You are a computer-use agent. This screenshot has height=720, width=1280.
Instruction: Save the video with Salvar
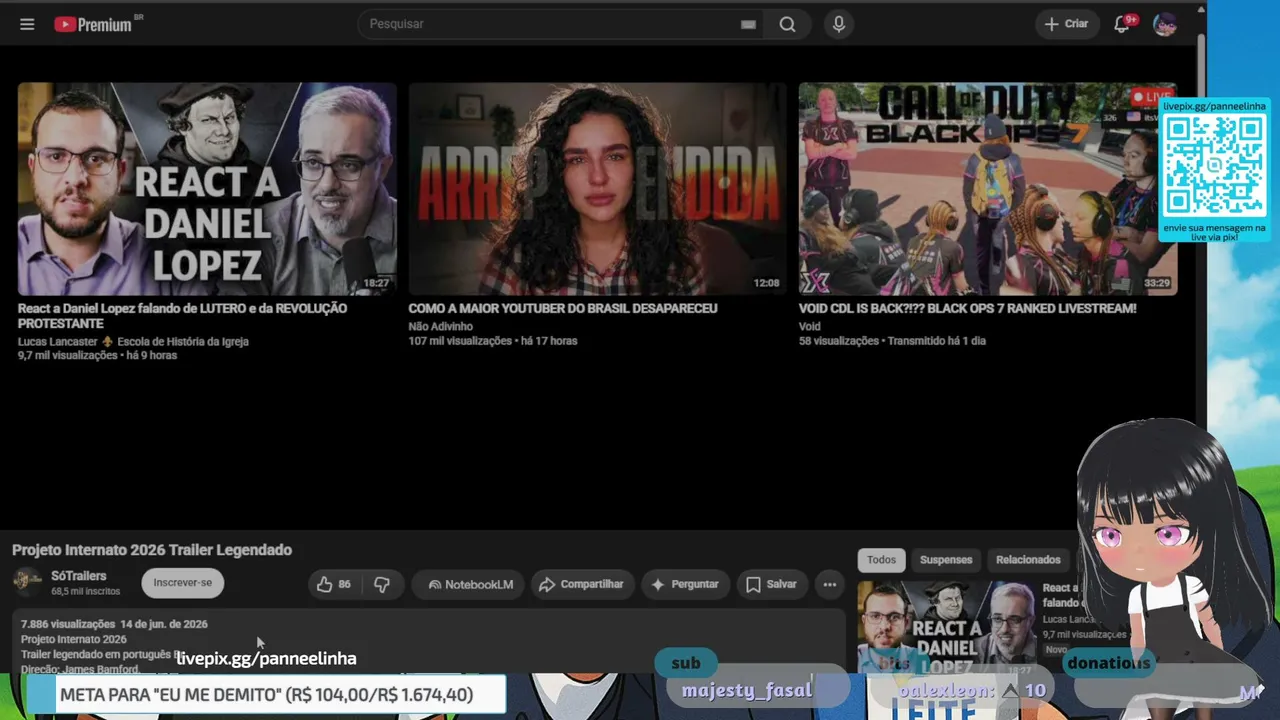771,584
